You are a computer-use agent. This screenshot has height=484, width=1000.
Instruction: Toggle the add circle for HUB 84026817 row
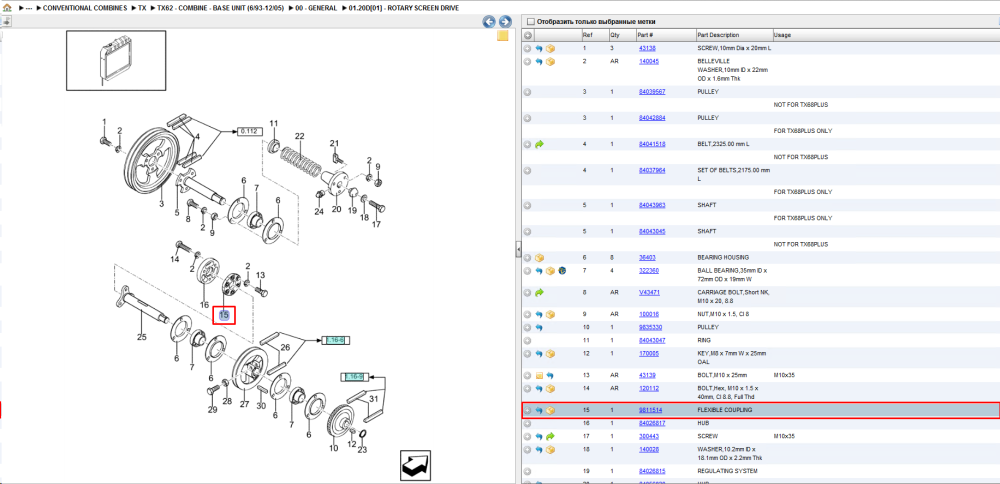(x=527, y=423)
